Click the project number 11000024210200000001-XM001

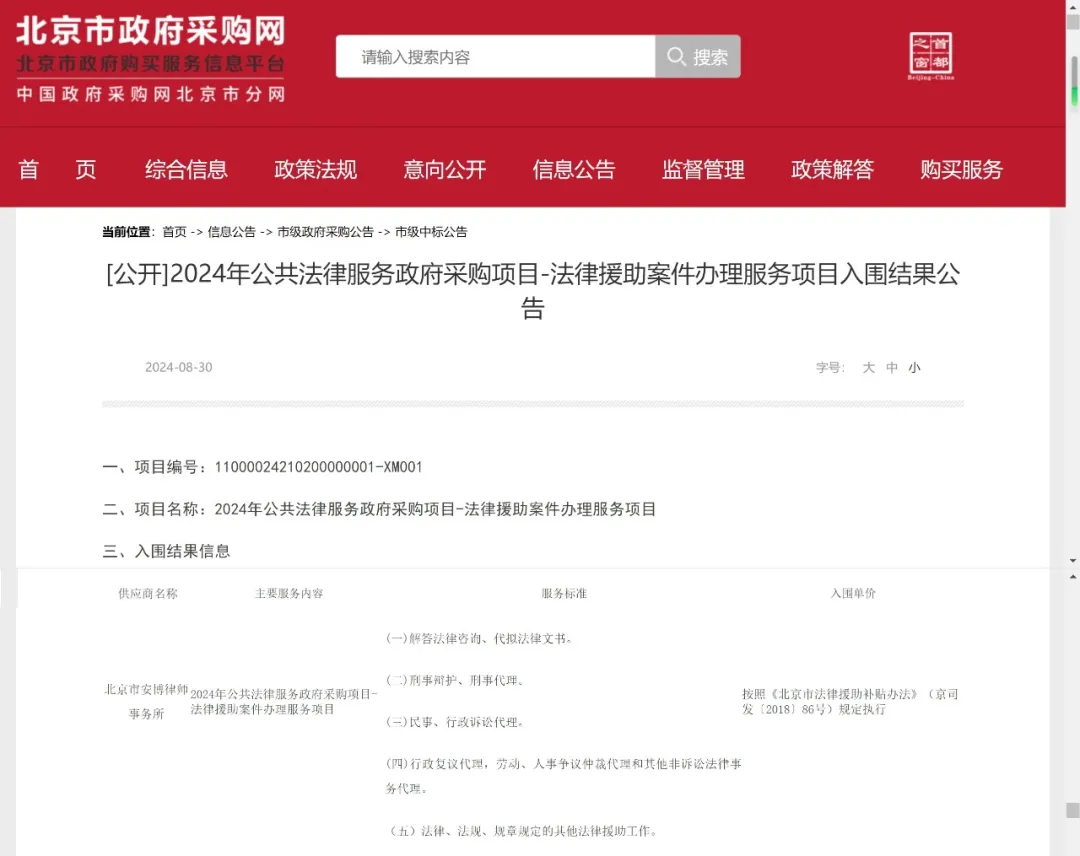(318, 468)
